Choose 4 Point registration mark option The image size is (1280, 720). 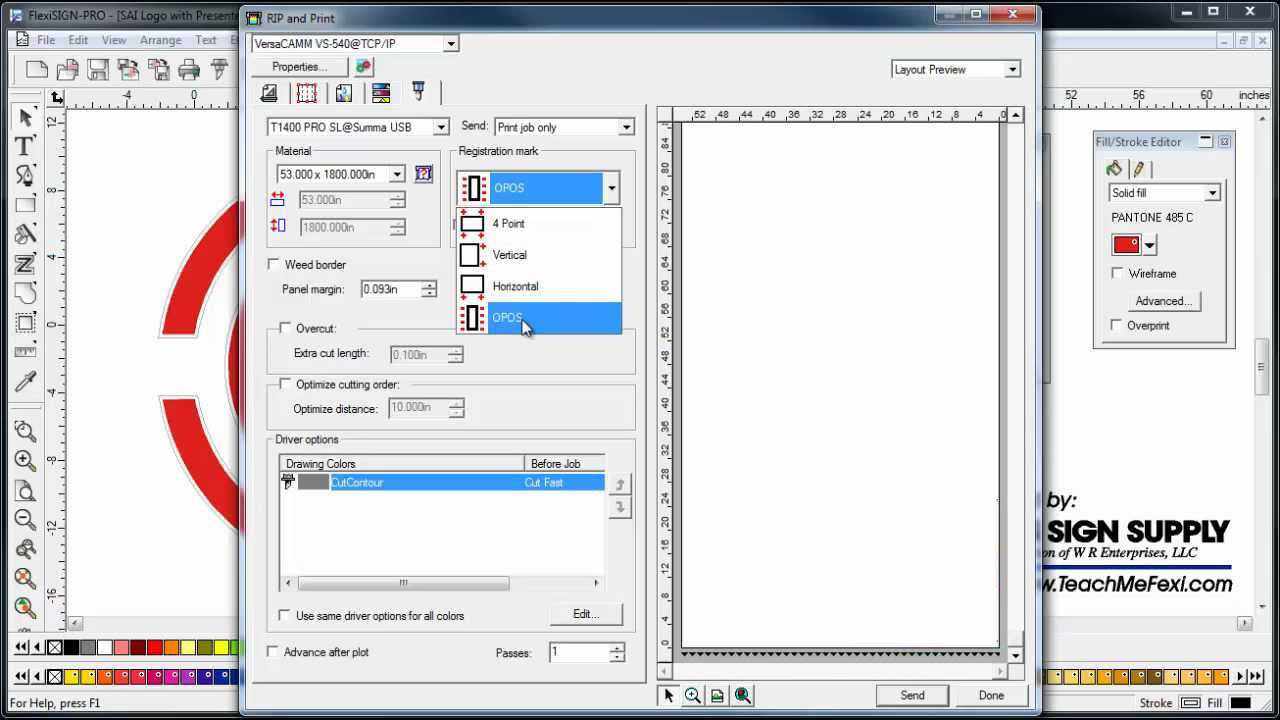[x=539, y=224]
